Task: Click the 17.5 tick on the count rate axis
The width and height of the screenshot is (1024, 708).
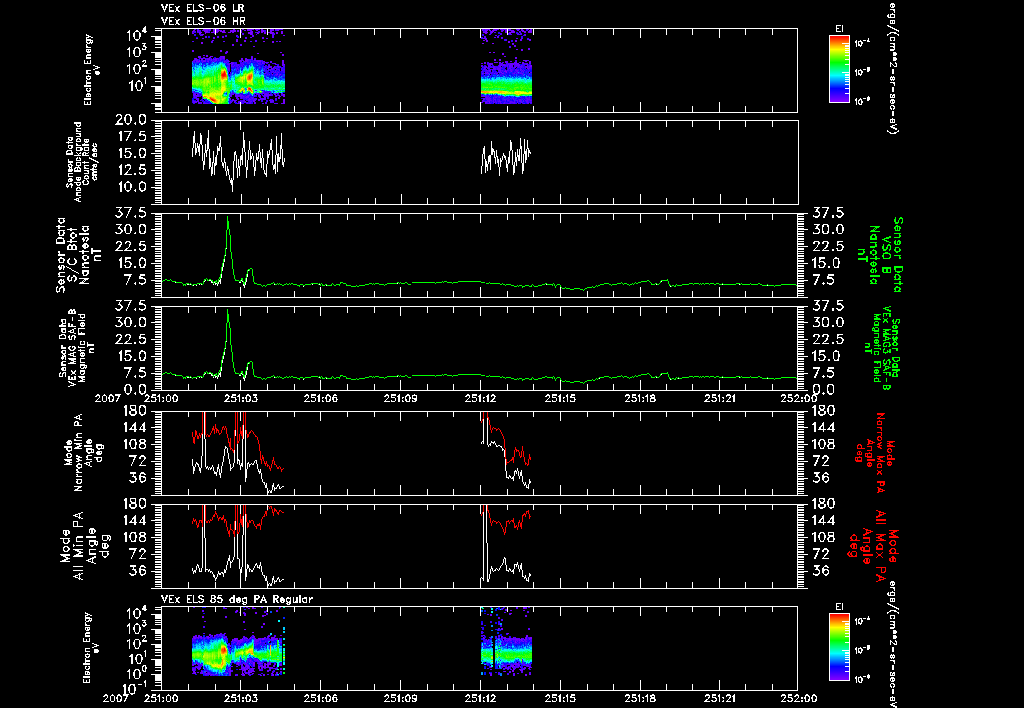Action: click(132, 137)
